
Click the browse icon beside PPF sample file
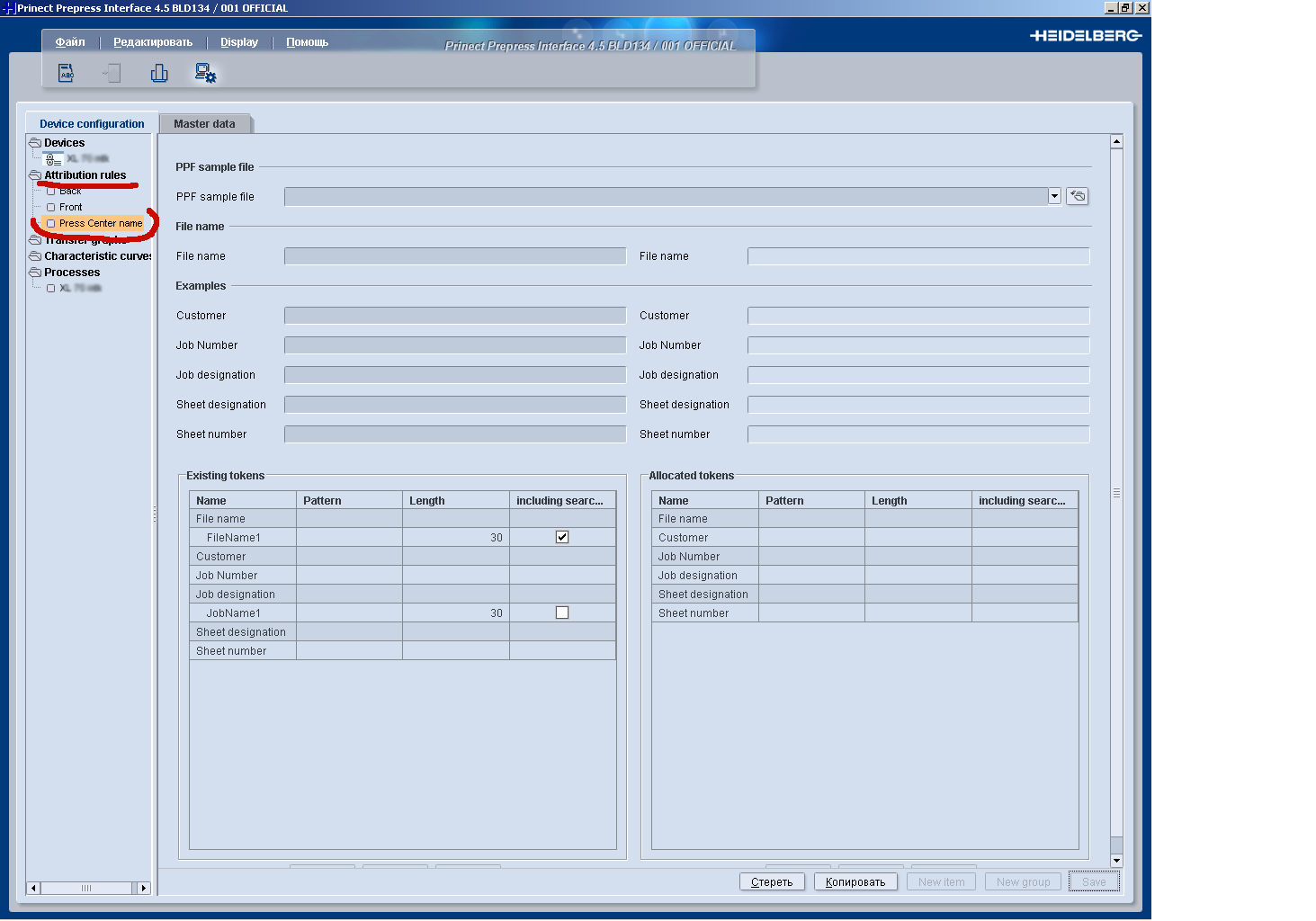[x=1077, y=196]
